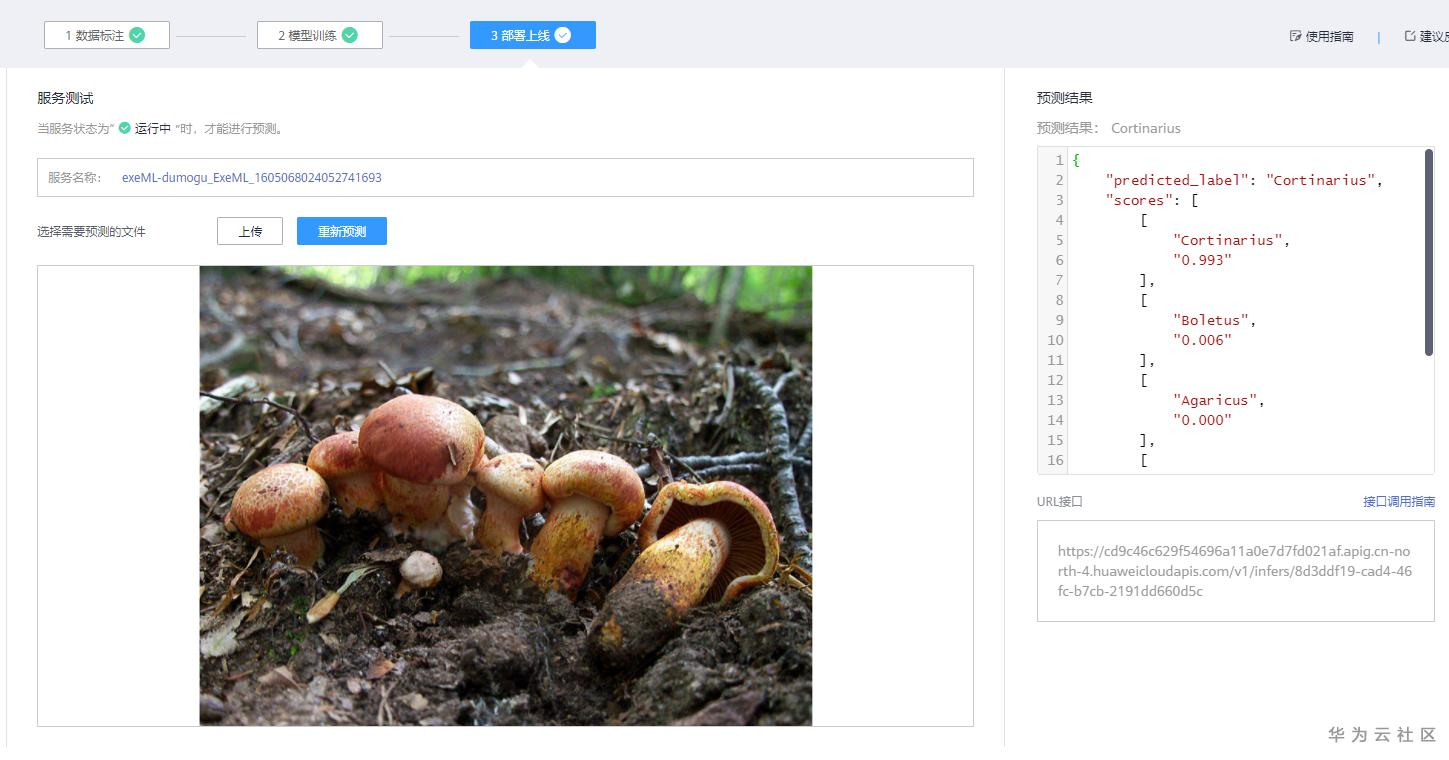
Task: Click the huaweicloudapis URL text box
Action: (1236, 571)
